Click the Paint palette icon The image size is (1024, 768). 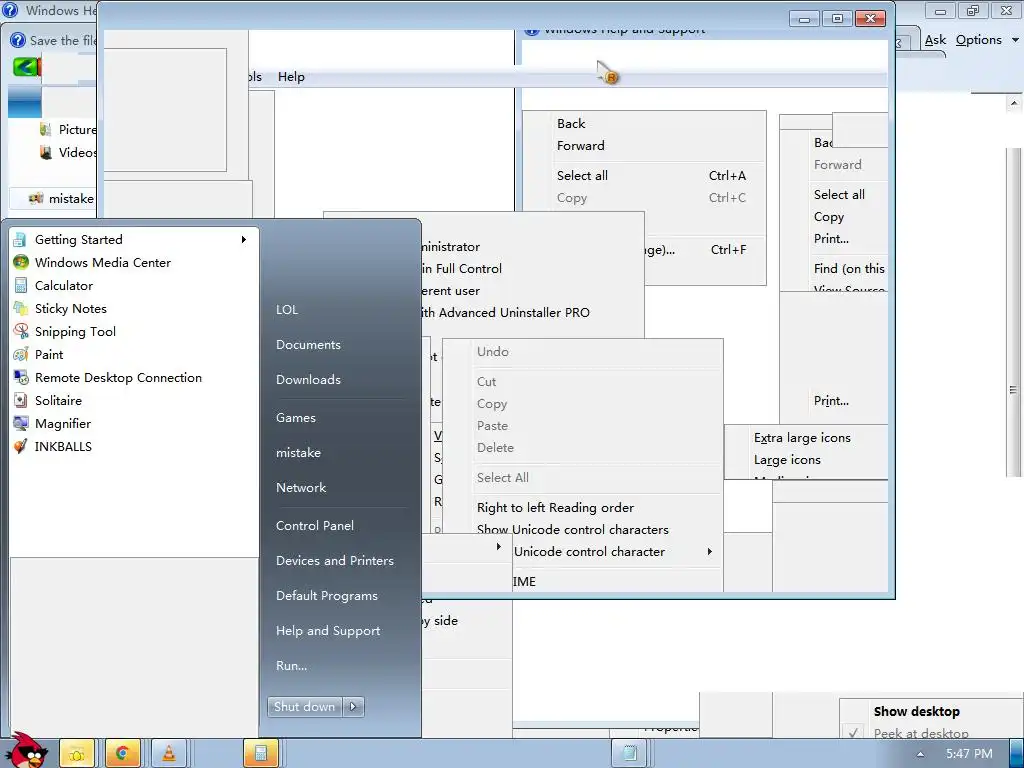pyautogui.click(x=20, y=355)
